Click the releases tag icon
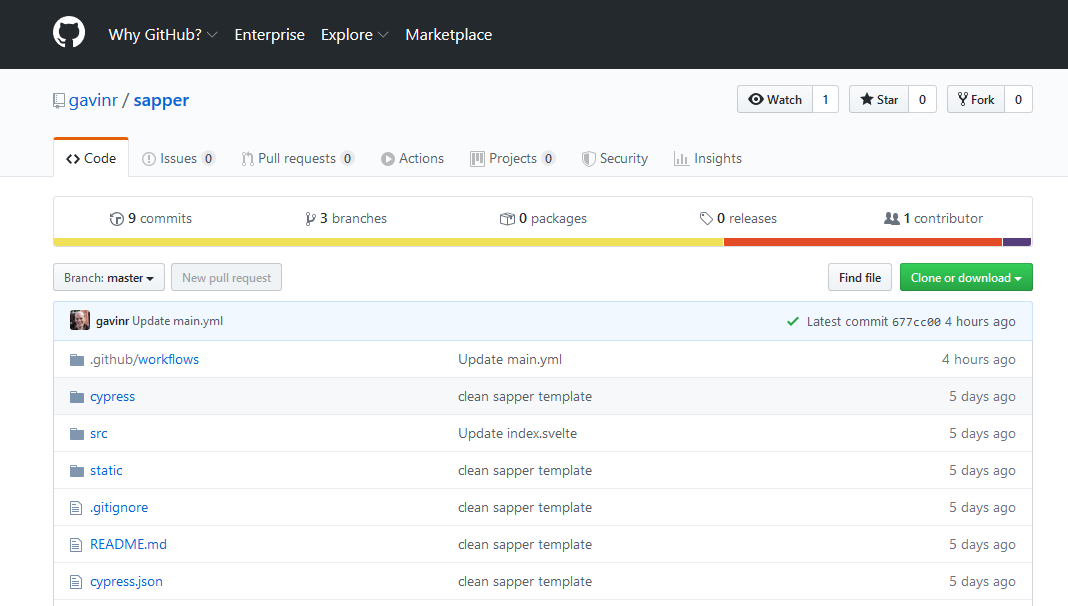The width and height of the screenshot is (1068, 606). (x=706, y=219)
